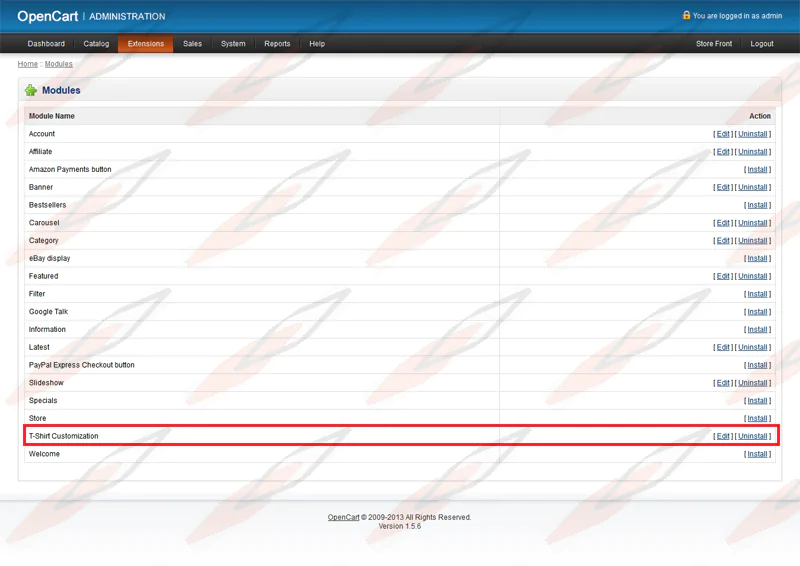Open the Reports menu

pos(277,44)
